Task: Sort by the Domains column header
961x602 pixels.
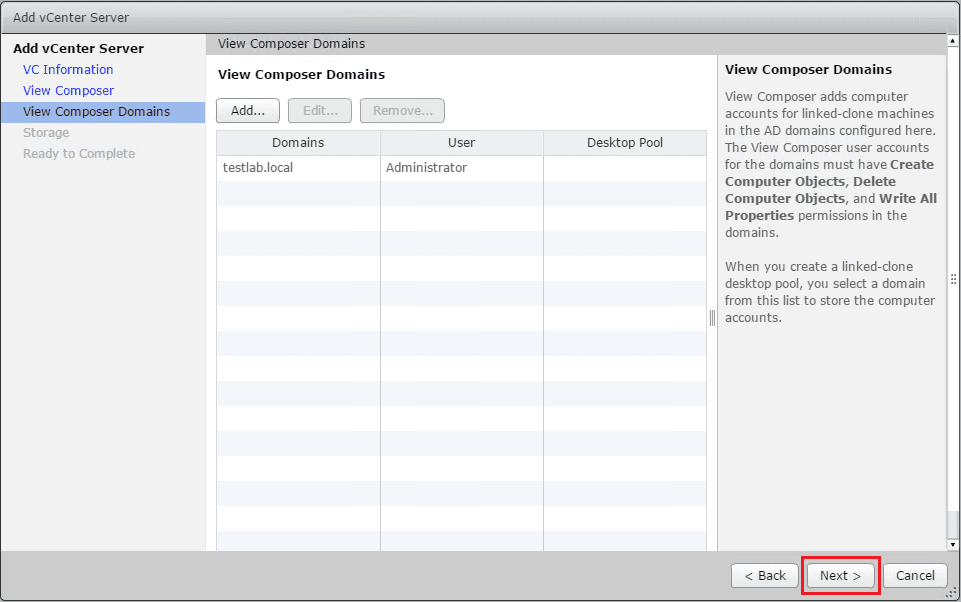Action: [x=298, y=142]
